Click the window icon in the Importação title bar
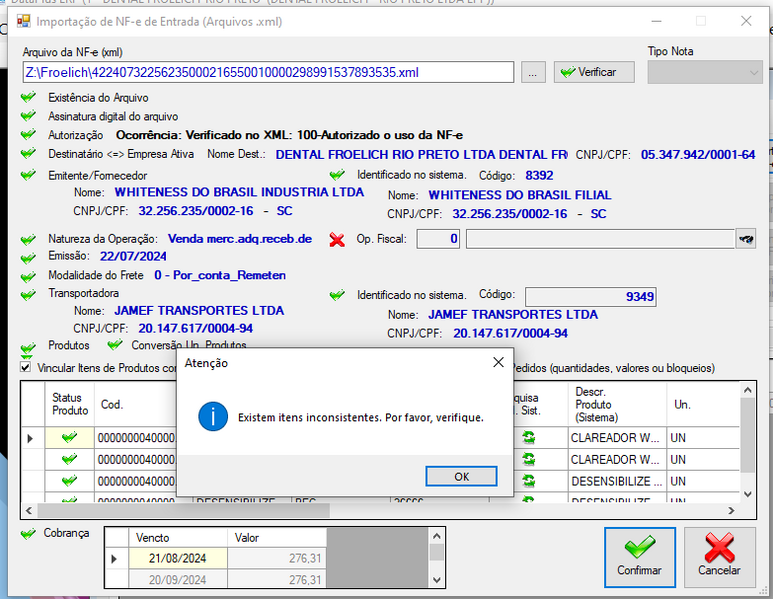The width and height of the screenshot is (773, 599). click(x=24, y=21)
